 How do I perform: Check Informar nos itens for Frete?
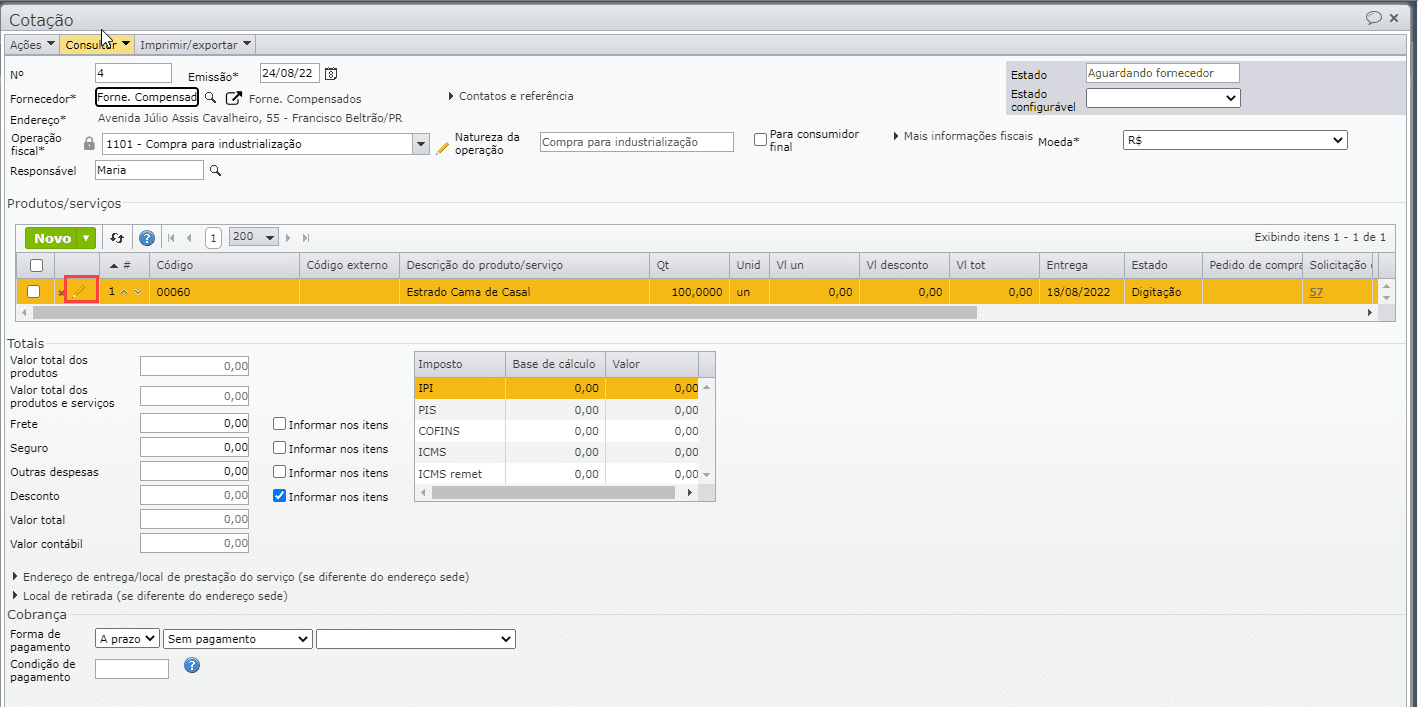click(280, 424)
